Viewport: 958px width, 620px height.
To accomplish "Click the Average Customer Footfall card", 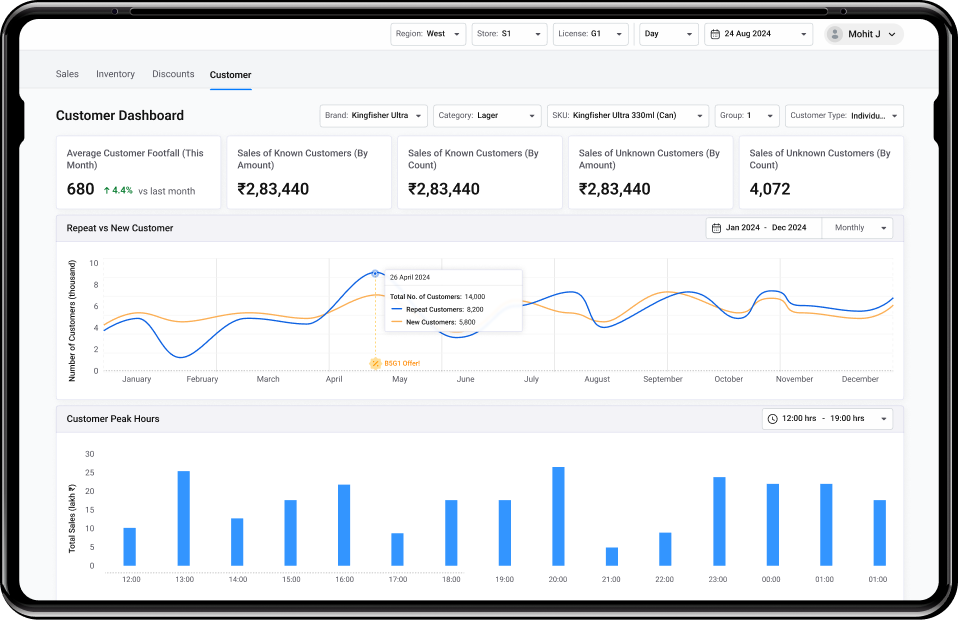I will (x=138, y=172).
